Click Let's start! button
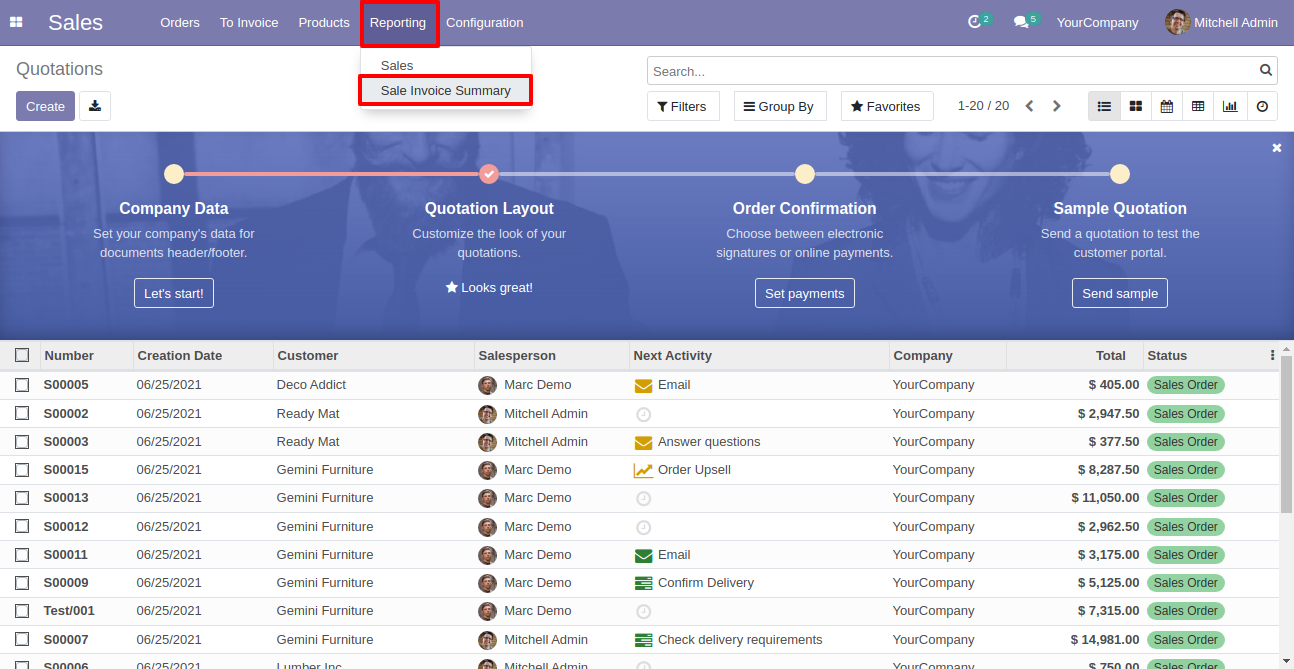 pos(174,293)
